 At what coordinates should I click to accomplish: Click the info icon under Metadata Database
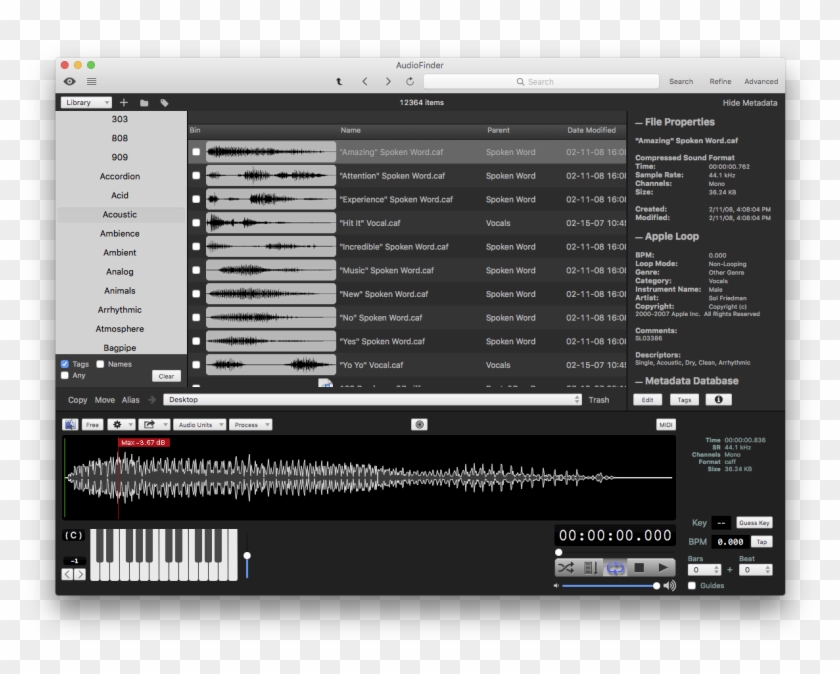(x=718, y=400)
